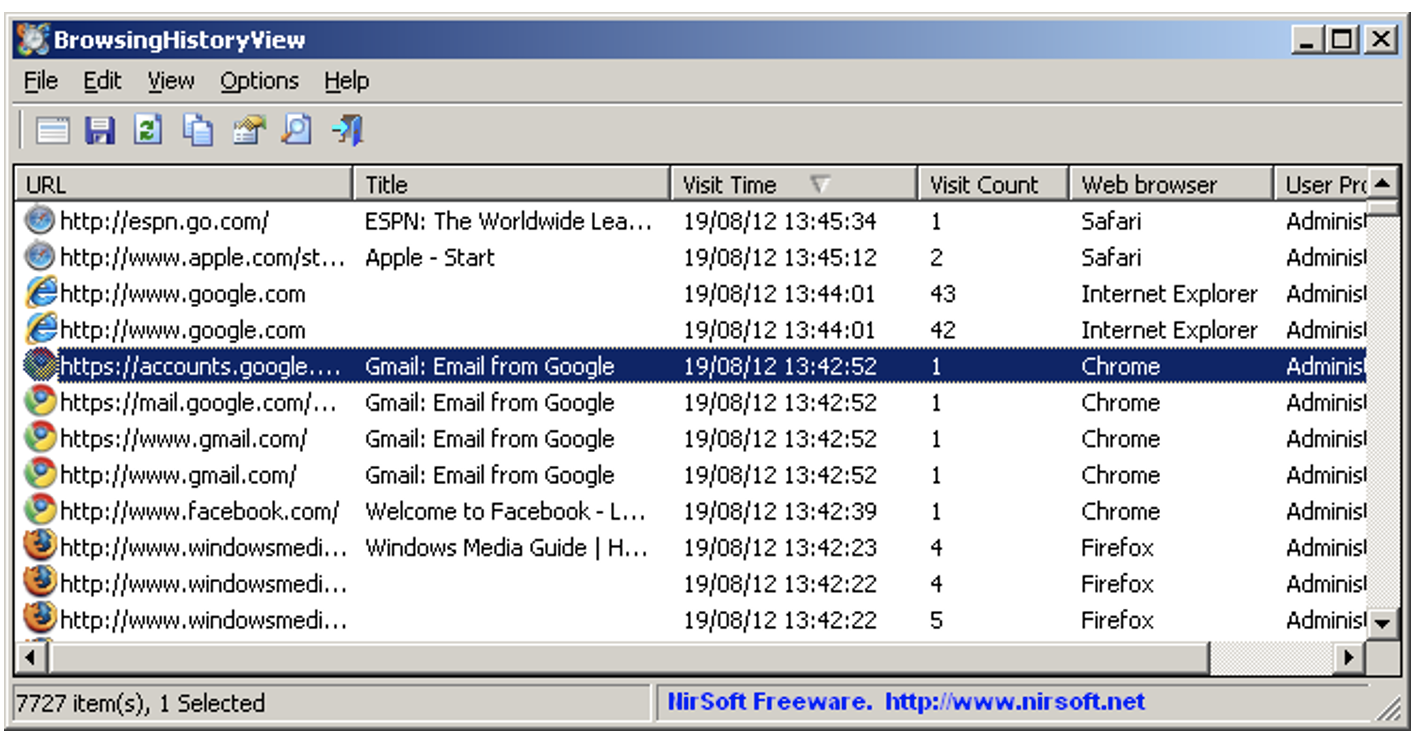Select the https://www.gmail.com/ URL cell

pos(184,439)
